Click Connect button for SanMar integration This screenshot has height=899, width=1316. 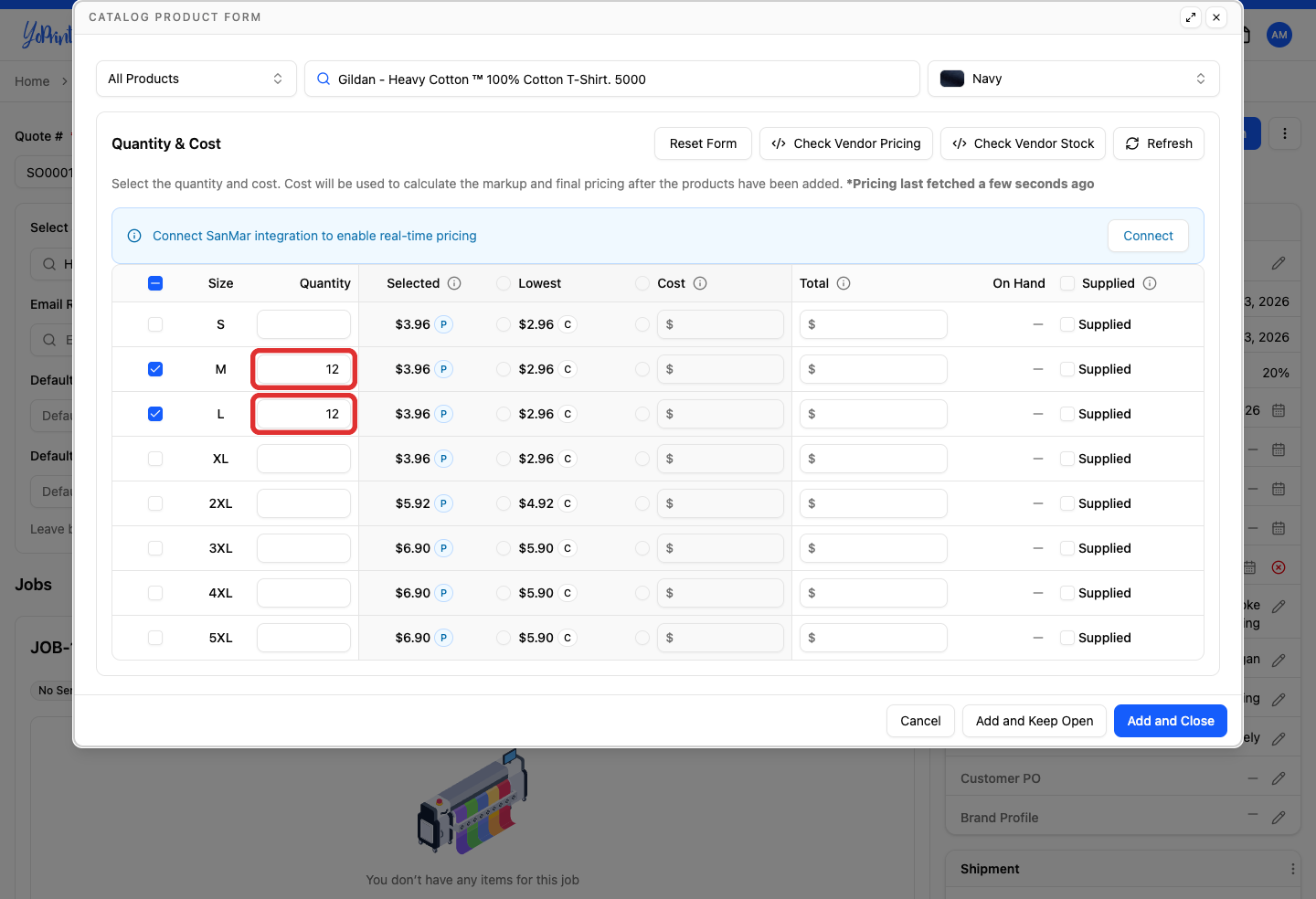point(1149,236)
